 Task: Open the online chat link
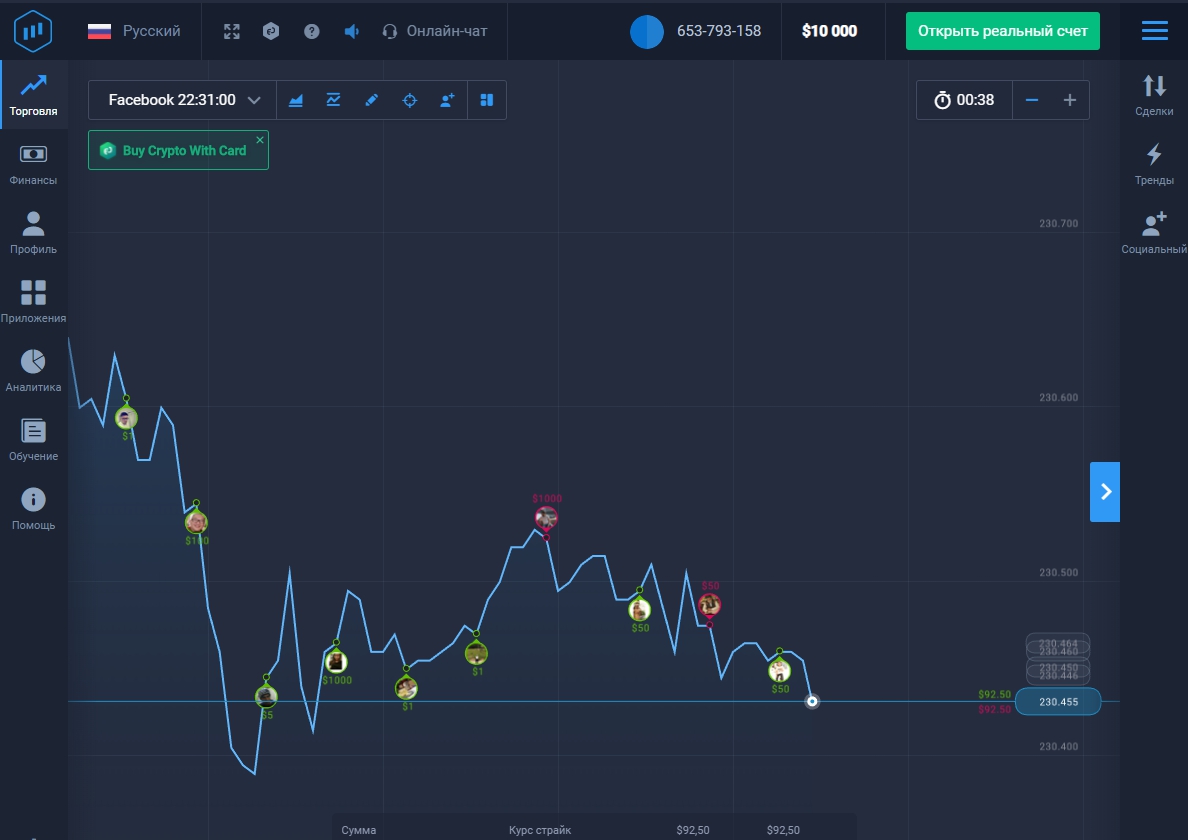(x=435, y=31)
